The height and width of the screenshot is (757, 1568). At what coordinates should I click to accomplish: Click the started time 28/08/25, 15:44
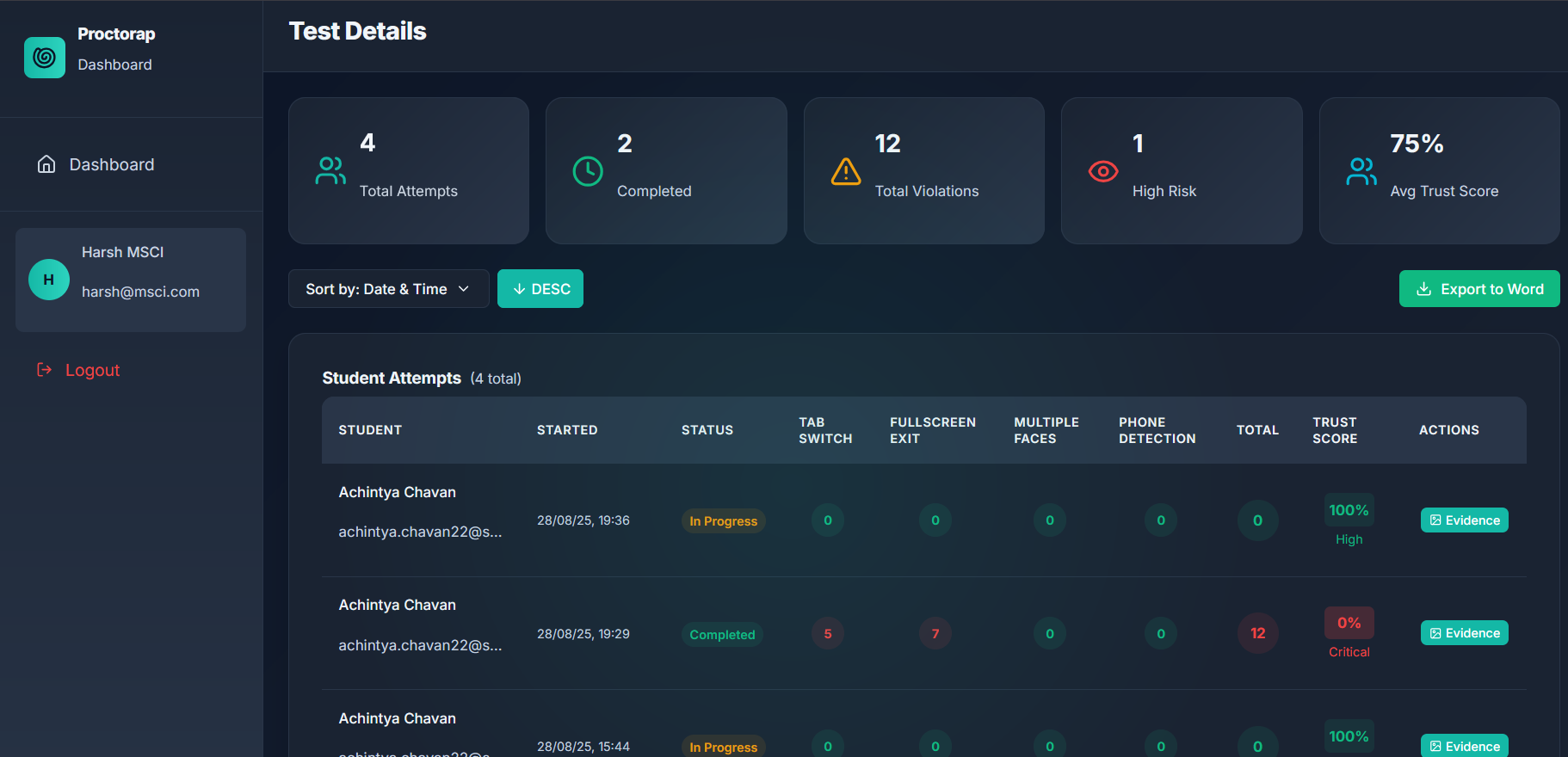(583, 747)
